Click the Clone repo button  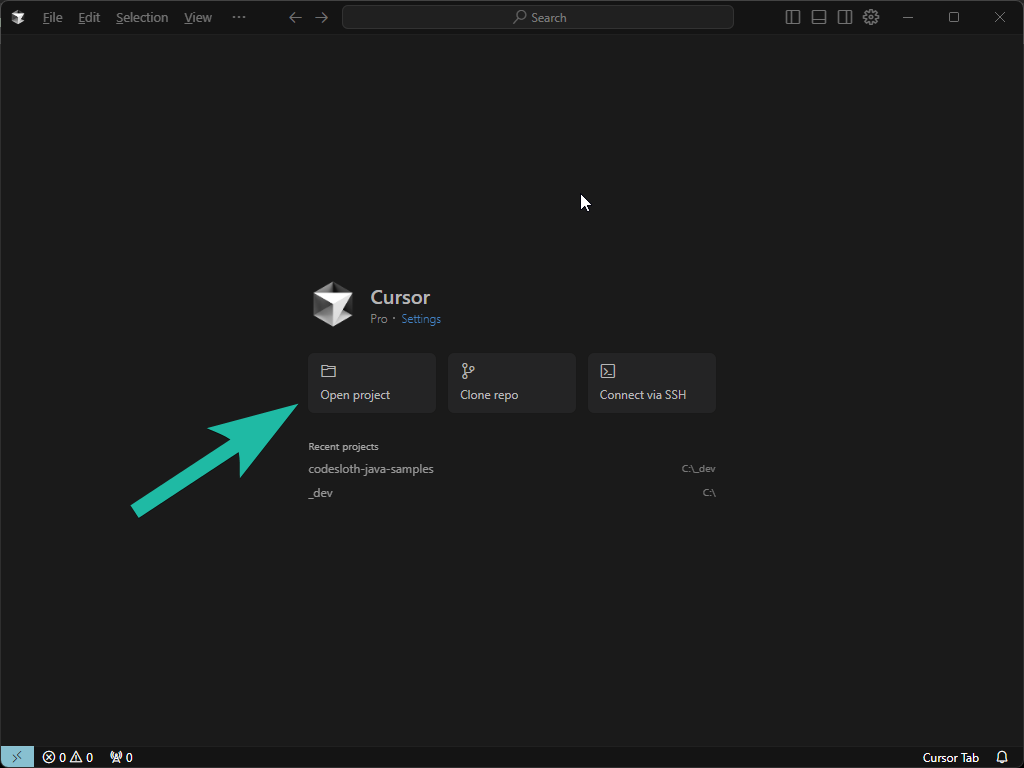511,383
